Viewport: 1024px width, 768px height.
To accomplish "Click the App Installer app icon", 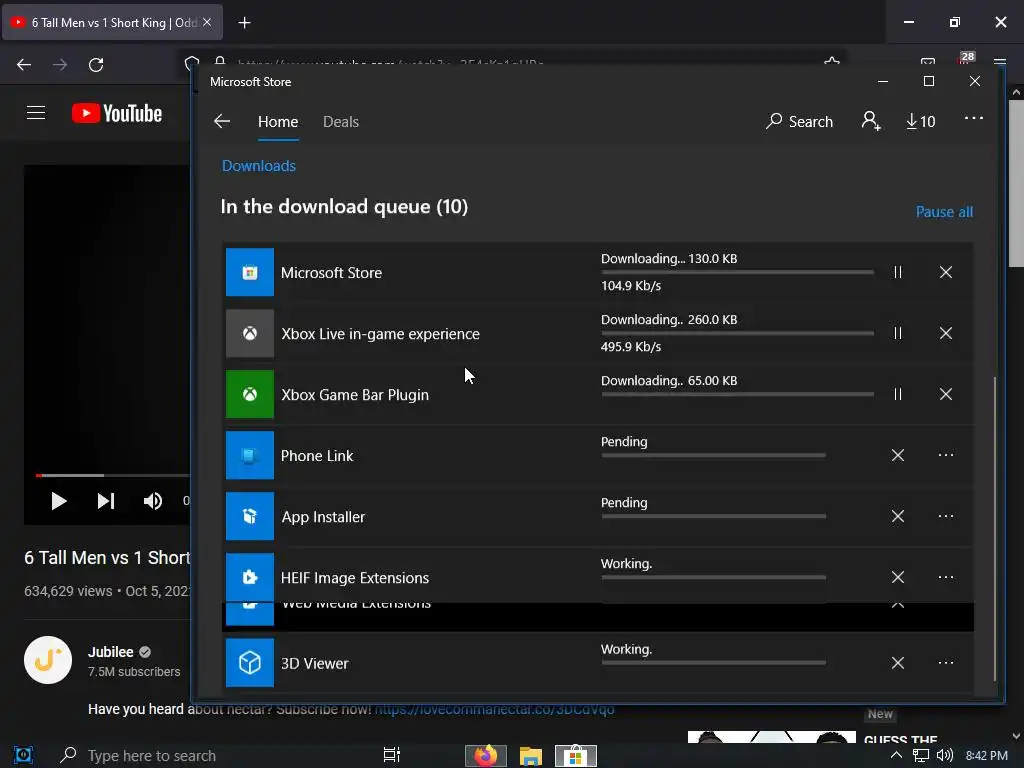I will [249, 516].
